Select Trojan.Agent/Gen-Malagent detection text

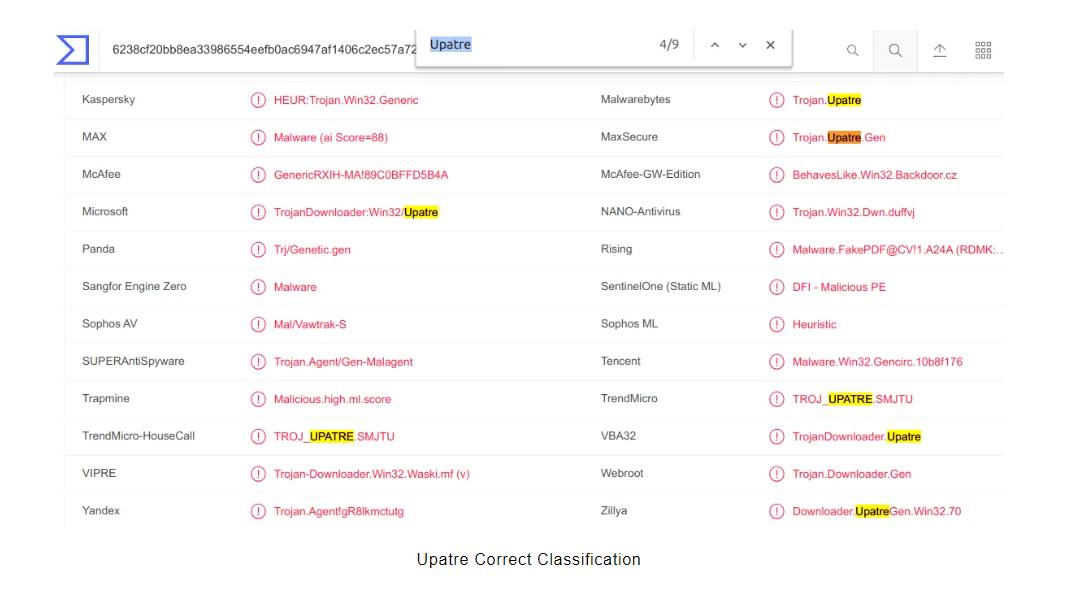(343, 361)
